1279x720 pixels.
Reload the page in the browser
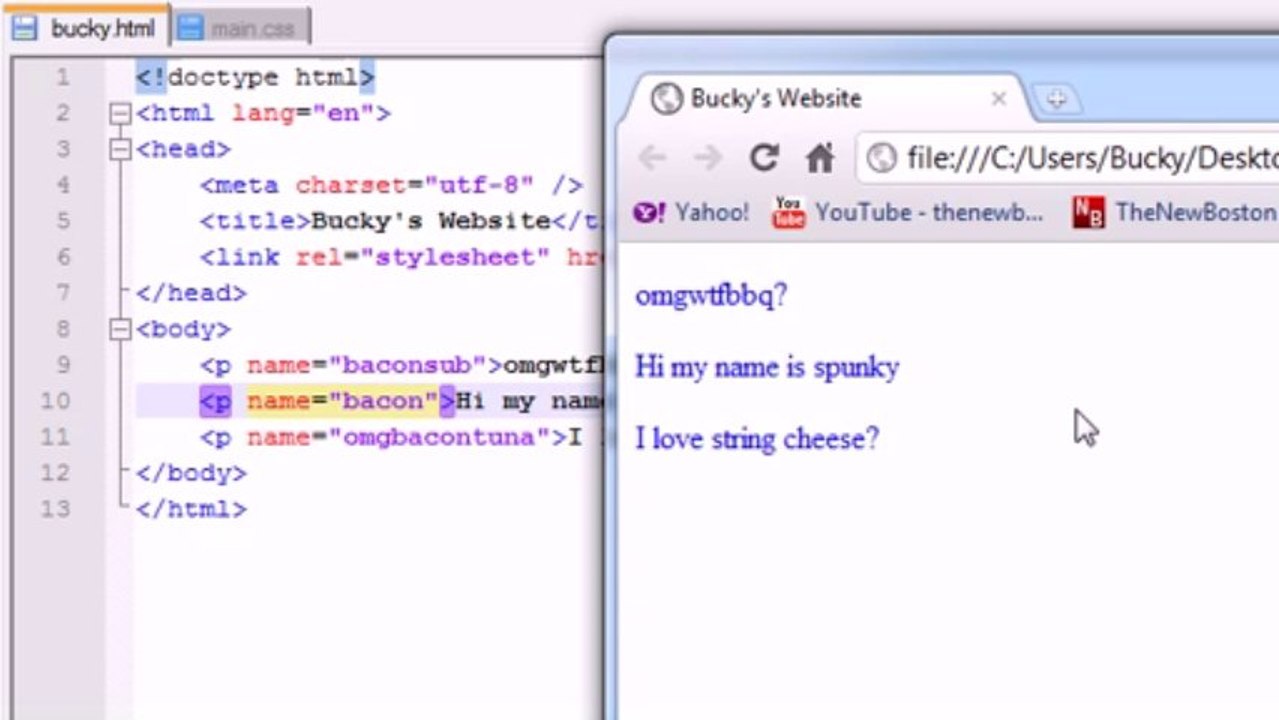[x=764, y=158]
